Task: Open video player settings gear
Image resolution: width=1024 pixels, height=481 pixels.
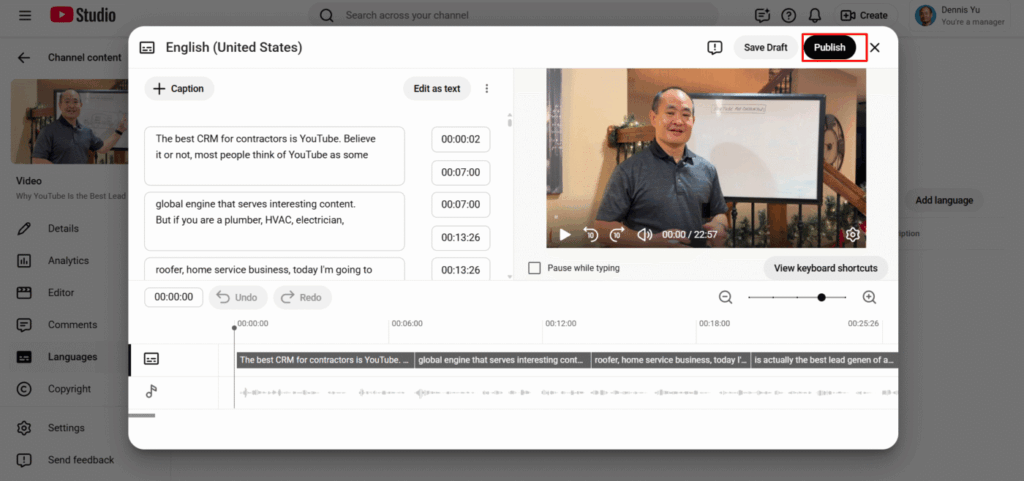Action: click(x=852, y=235)
